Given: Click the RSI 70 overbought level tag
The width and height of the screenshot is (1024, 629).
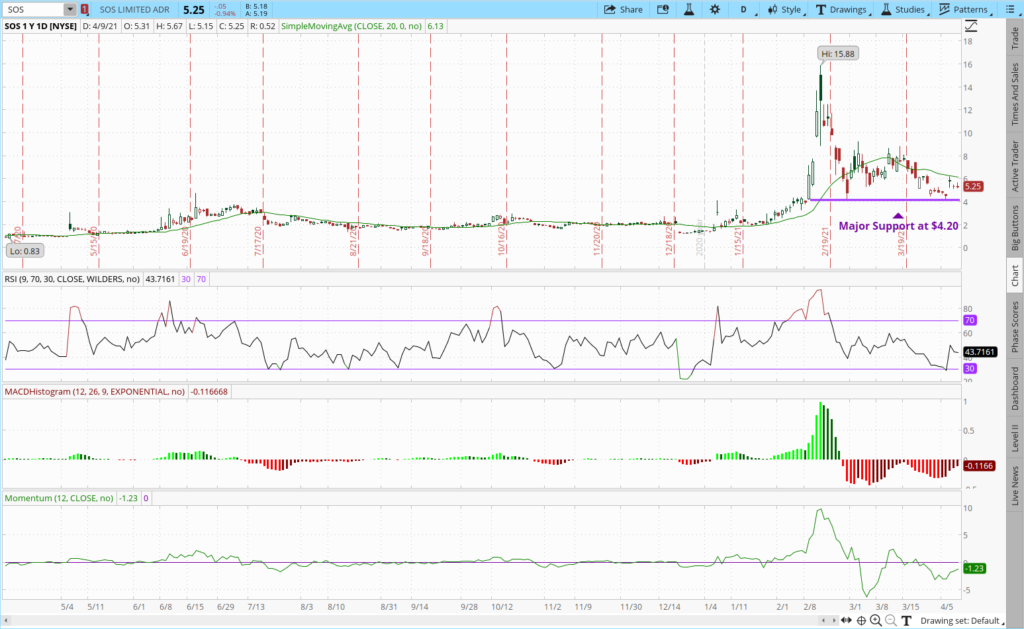Looking at the screenshot, I should coord(970,320).
